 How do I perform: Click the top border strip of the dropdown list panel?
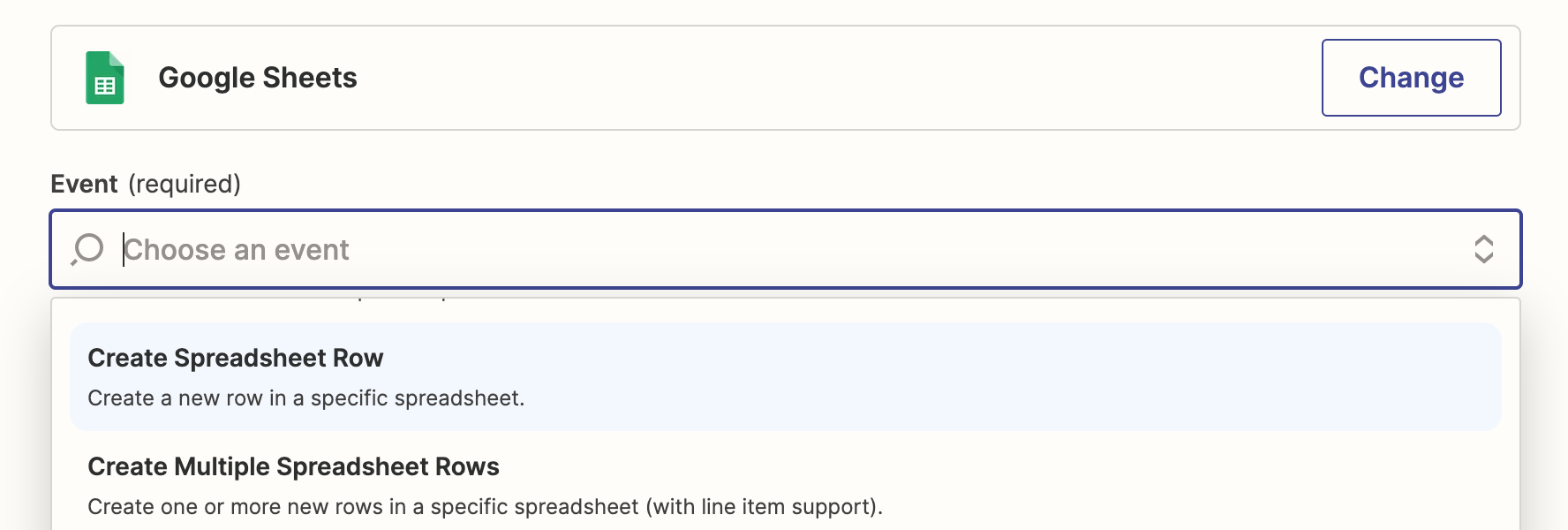point(786,299)
